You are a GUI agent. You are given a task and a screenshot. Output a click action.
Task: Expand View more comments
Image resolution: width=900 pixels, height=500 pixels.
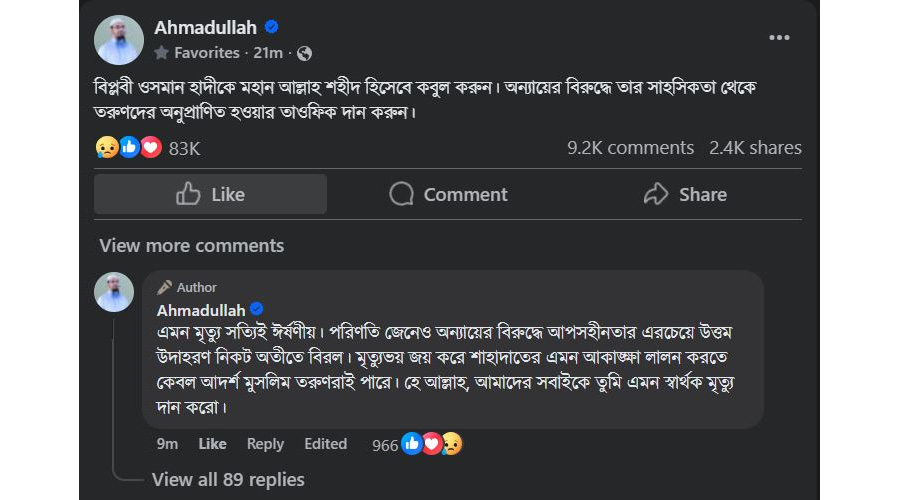[x=191, y=246]
